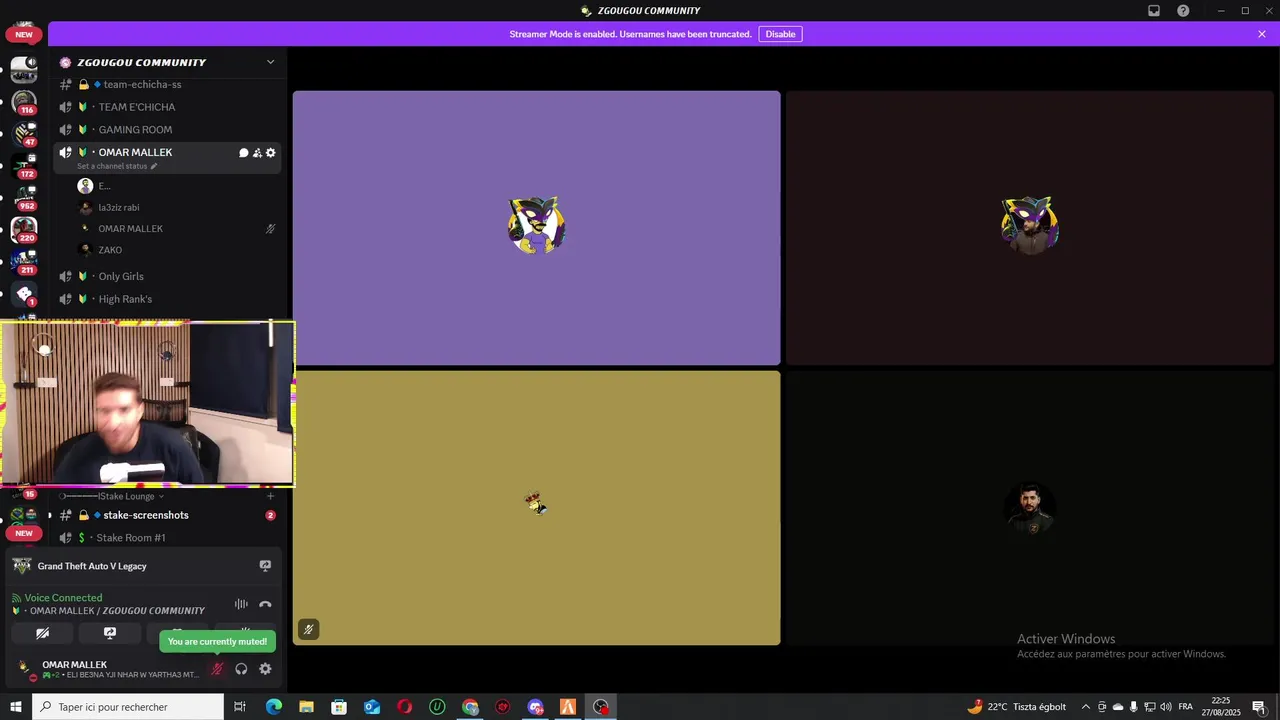Jump to top NEW unread indicator
This screenshot has width=1280, height=720.
click(x=24, y=34)
